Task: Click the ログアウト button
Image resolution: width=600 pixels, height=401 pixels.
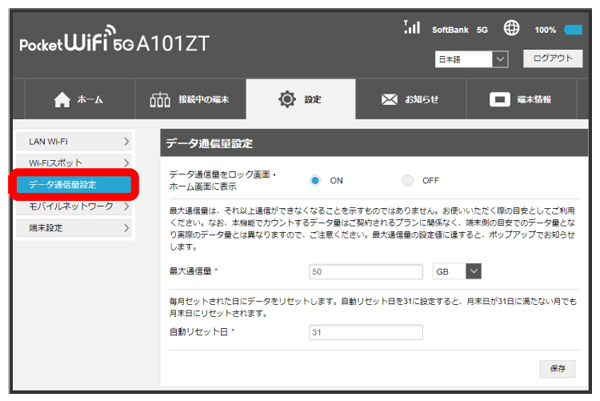Action: pyautogui.click(x=552, y=59)
